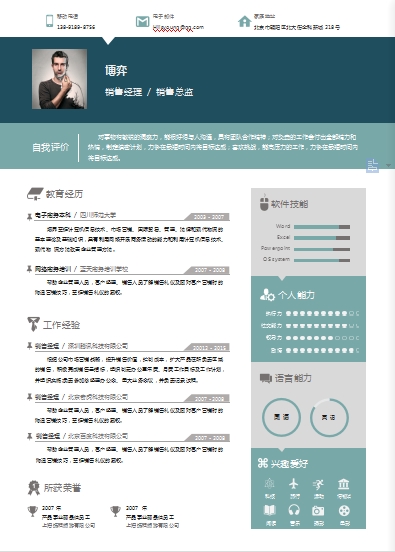
Task: Click the 自我评价 heading label
Action: tap(51, 147)
